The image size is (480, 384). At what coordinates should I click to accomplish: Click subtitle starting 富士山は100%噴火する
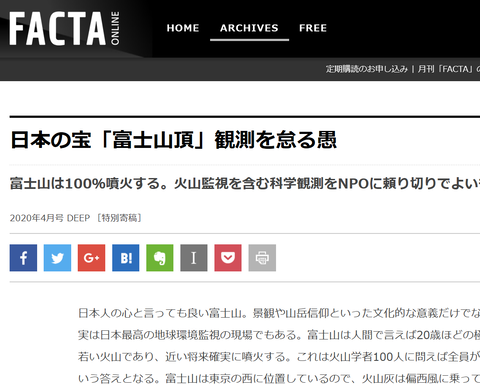pyautogui.click(x=245, y=184)
